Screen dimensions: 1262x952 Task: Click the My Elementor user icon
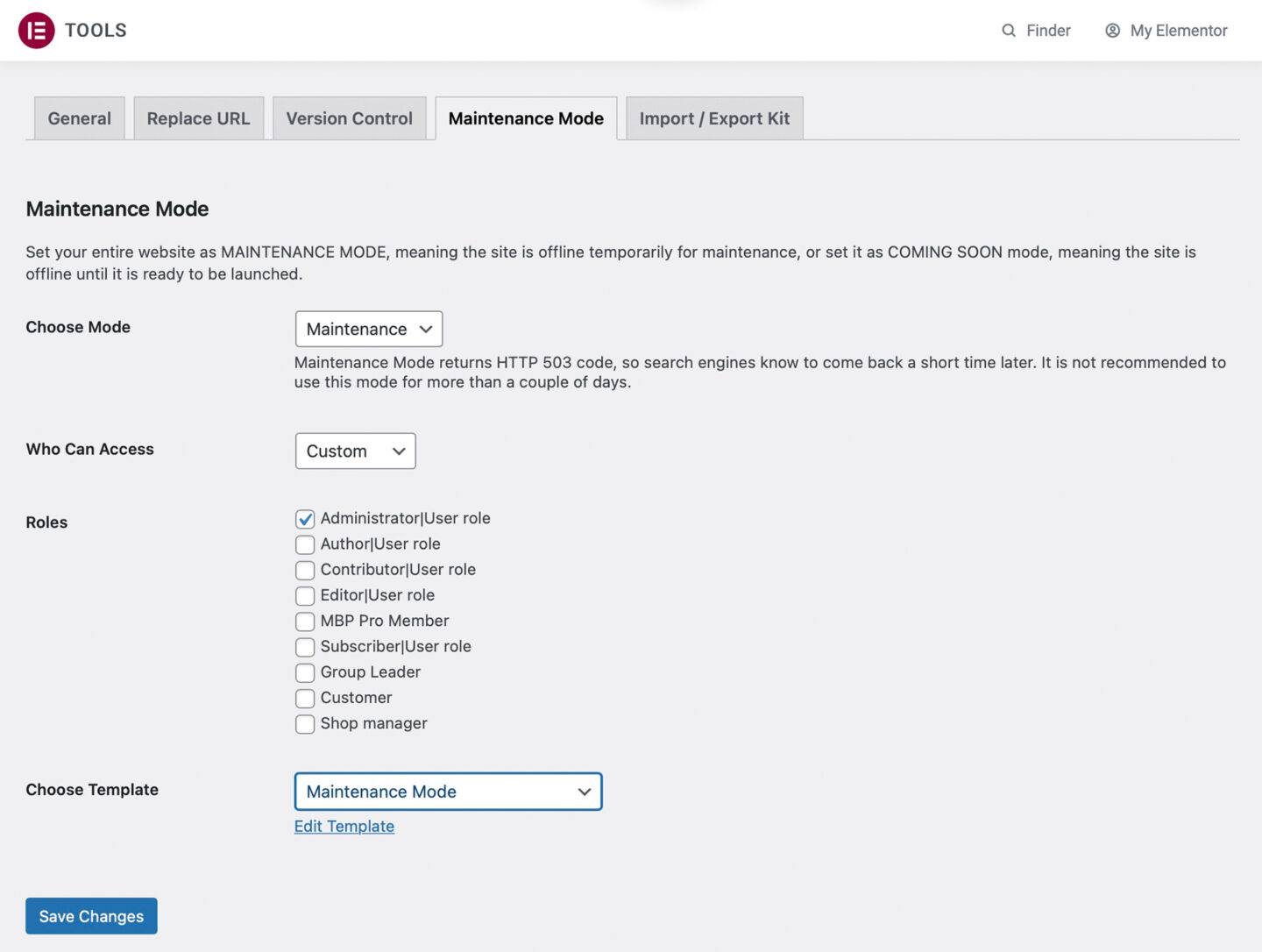pos(1112,31)
